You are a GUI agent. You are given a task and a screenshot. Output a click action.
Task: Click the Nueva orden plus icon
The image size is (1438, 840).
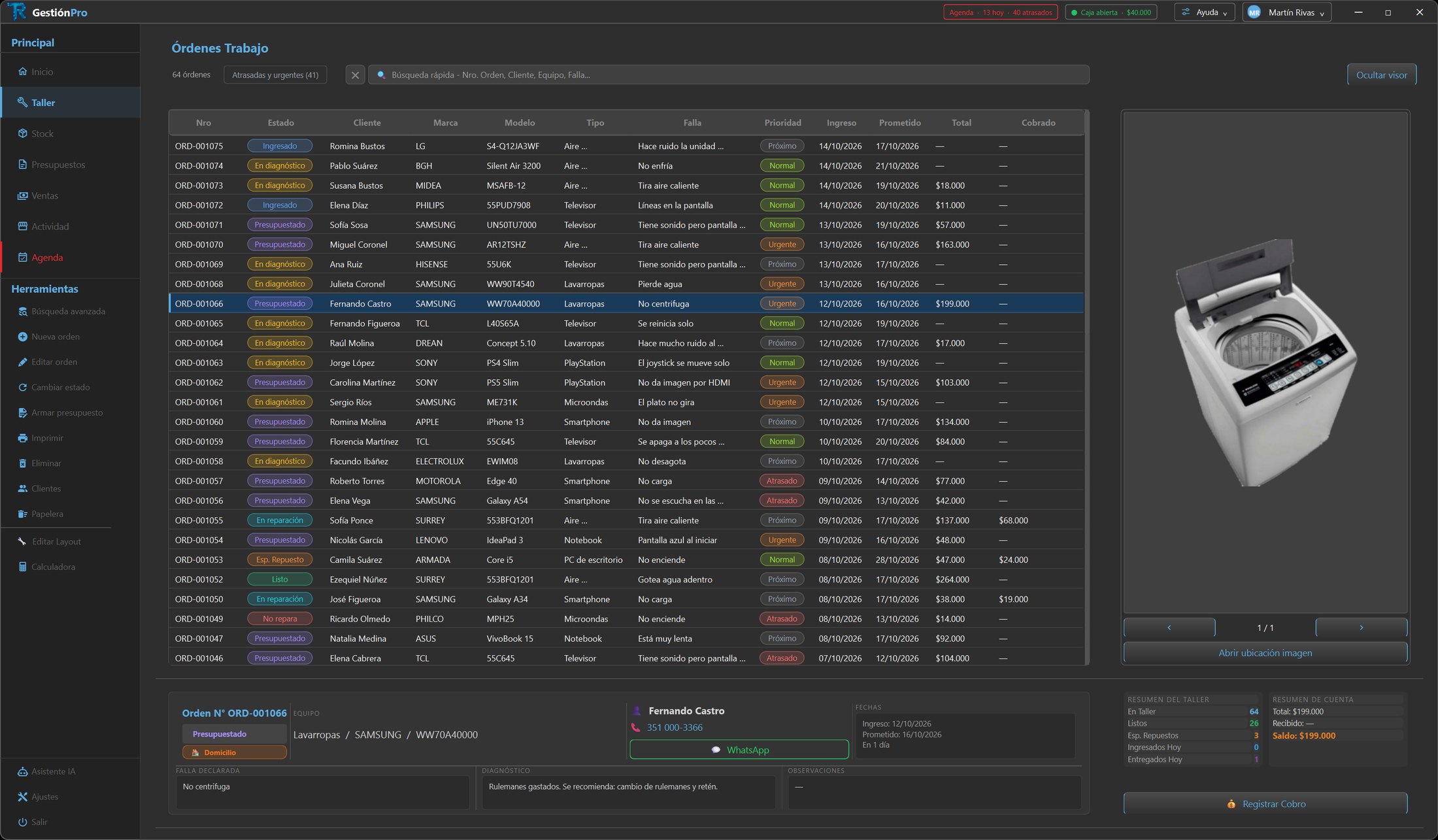pos(22,337)
